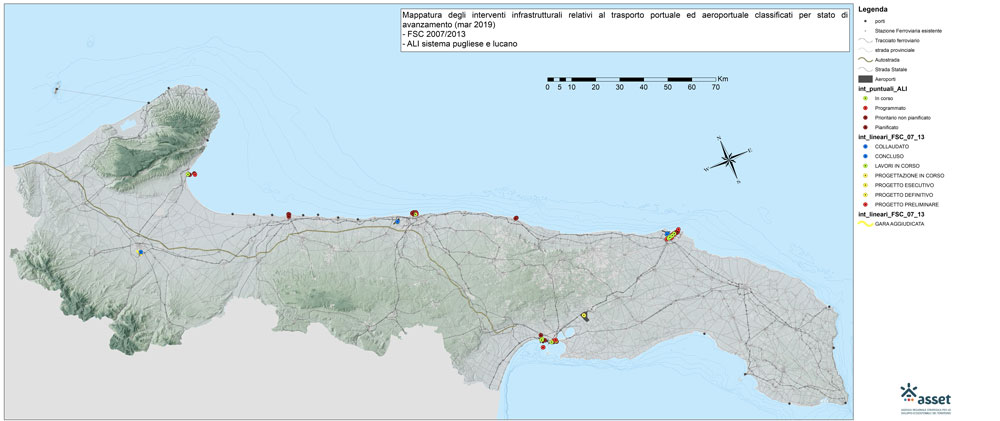Click the blue marker at the inland western city

(141, 252)
